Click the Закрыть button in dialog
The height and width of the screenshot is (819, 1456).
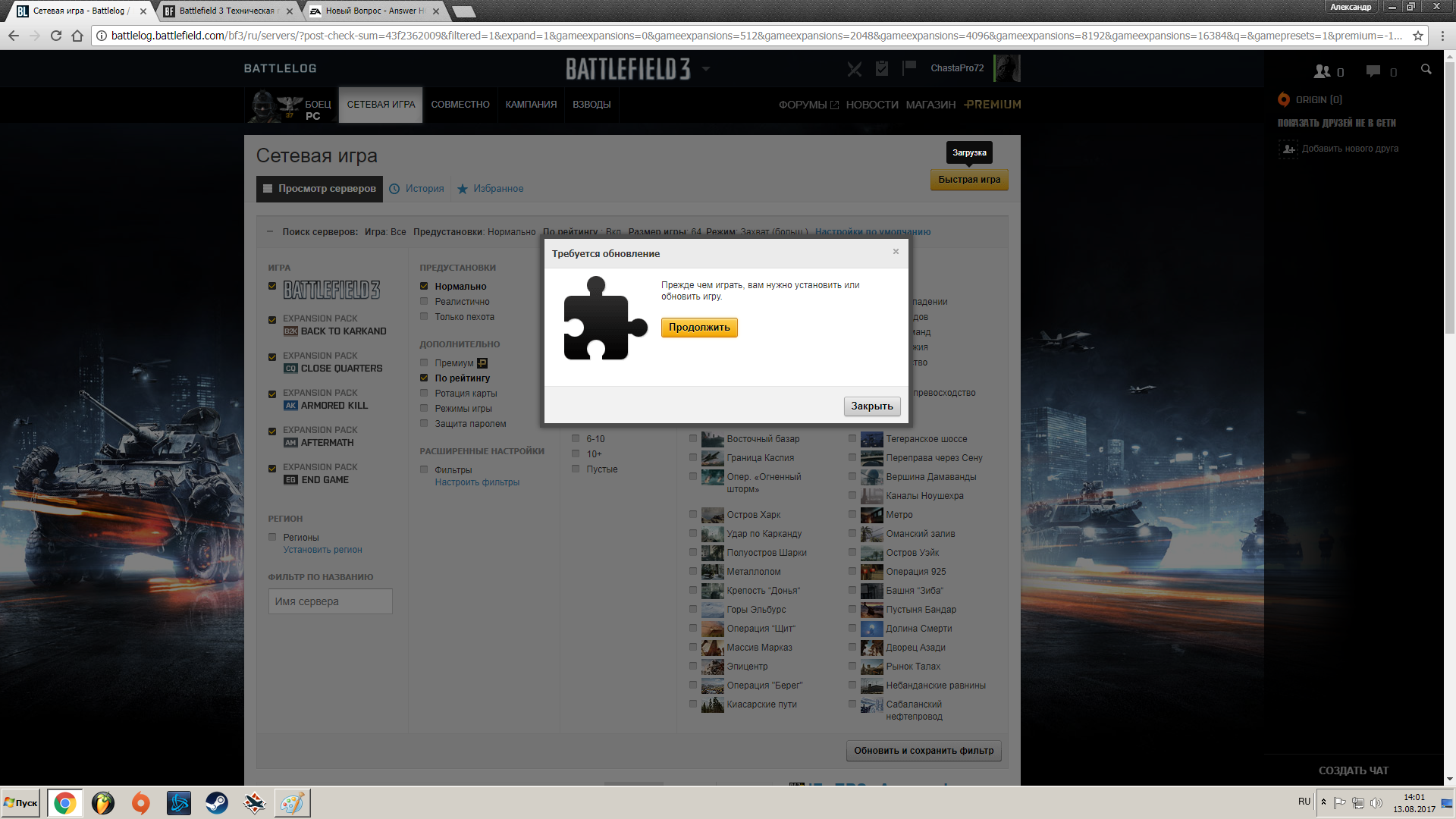click(x=872, y=406)
